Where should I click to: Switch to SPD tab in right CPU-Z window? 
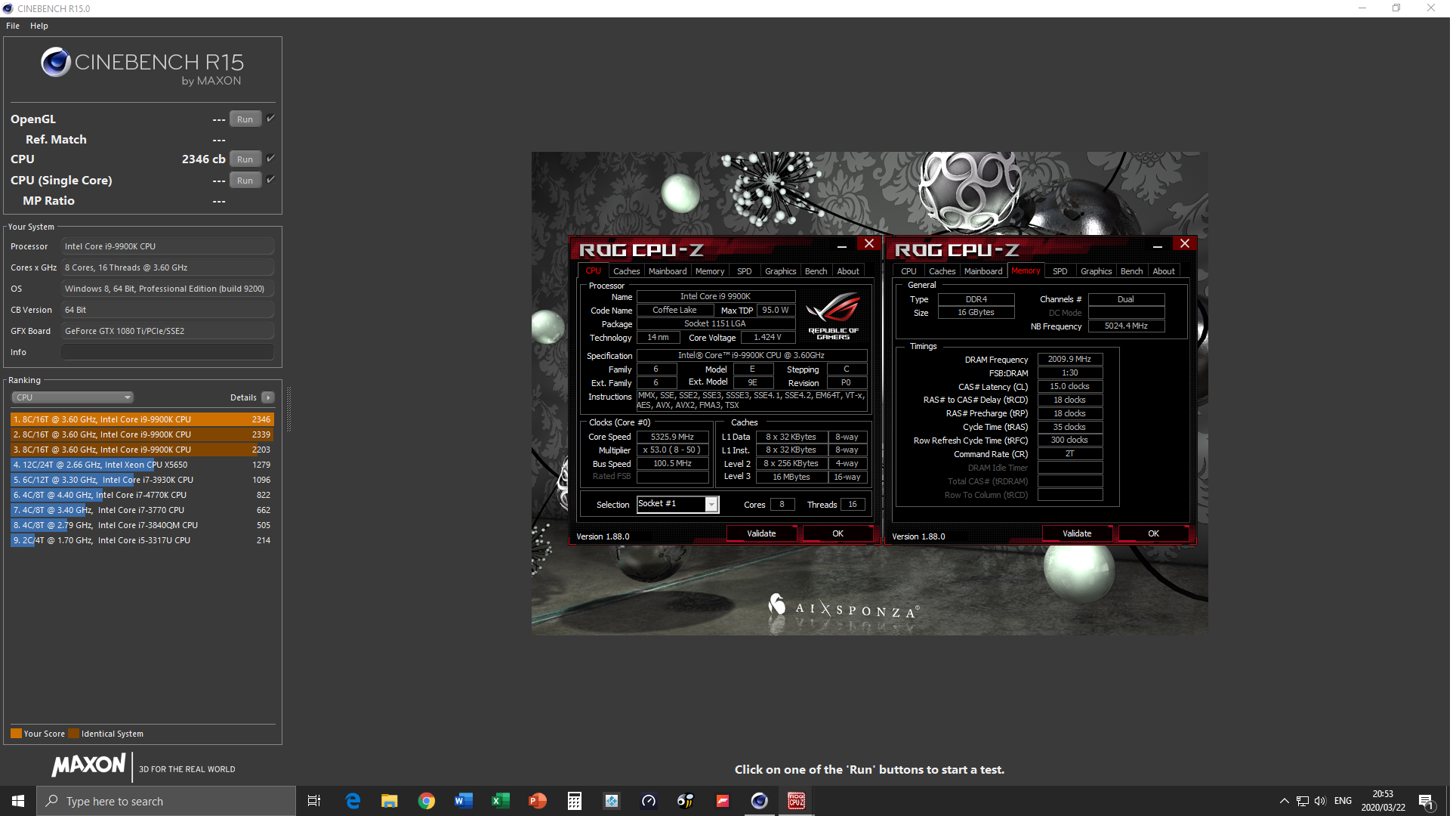1060,271
